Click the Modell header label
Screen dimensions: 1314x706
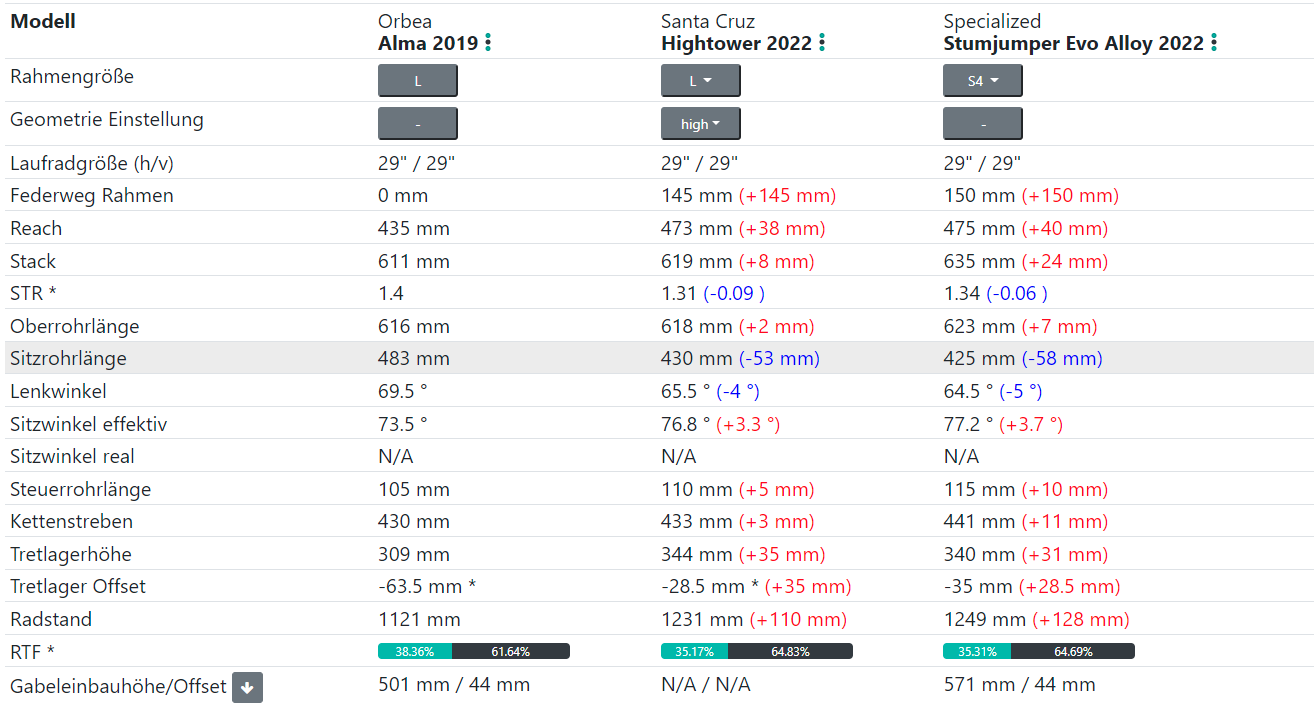[43, 21]
